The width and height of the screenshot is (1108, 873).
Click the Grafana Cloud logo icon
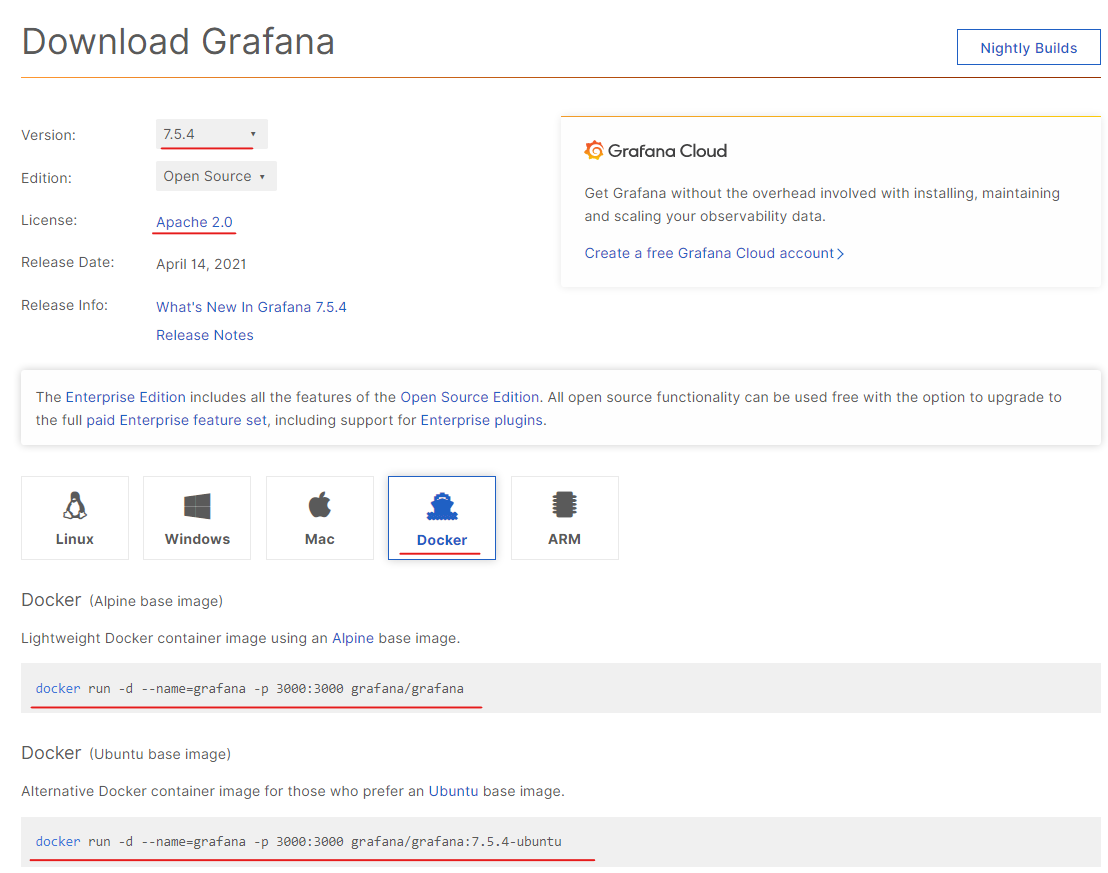coord(594,150)
